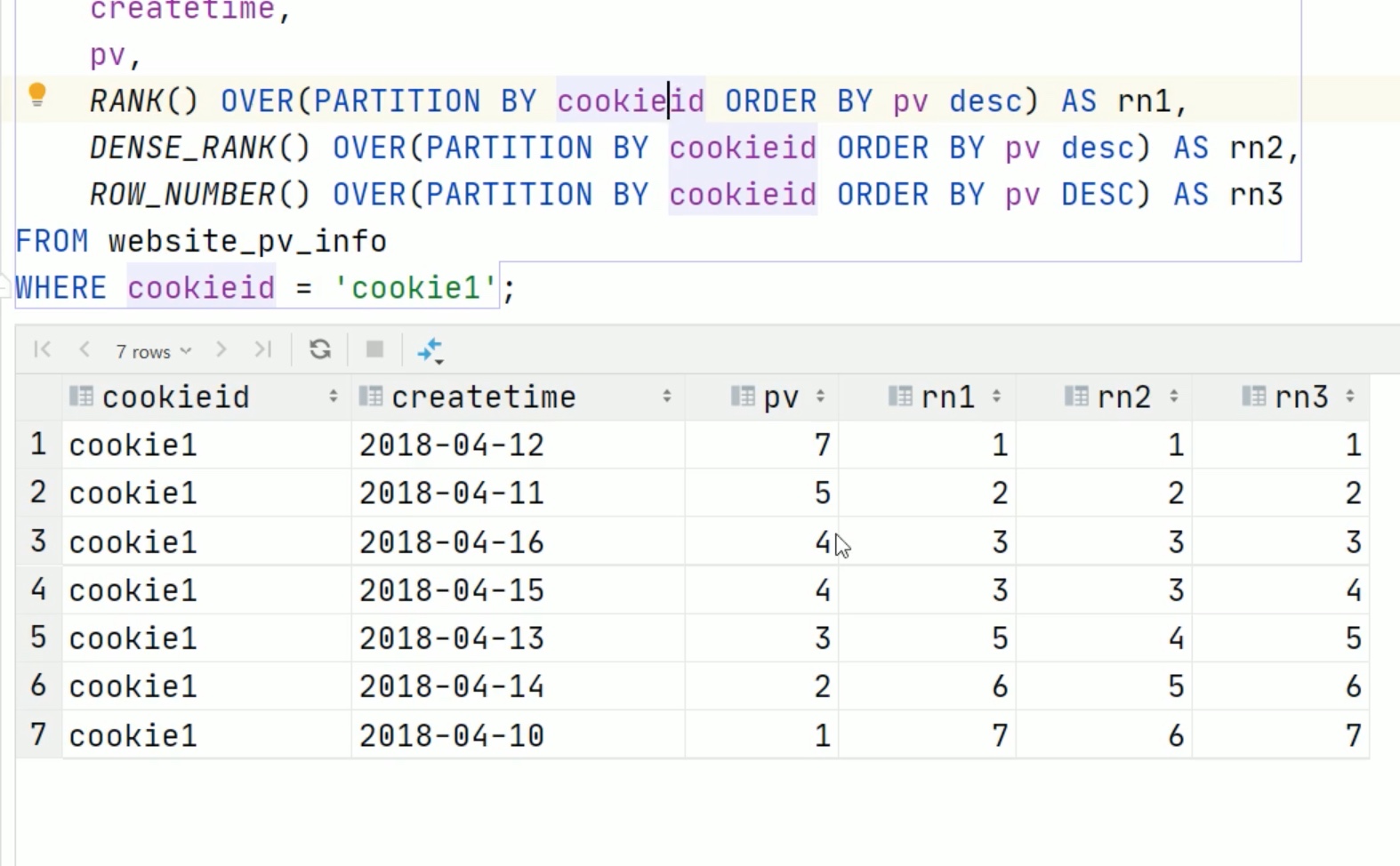Click cookie1 cell in the 2018-04-12 row
The image size is (1400, 866).
coord(206,445)
